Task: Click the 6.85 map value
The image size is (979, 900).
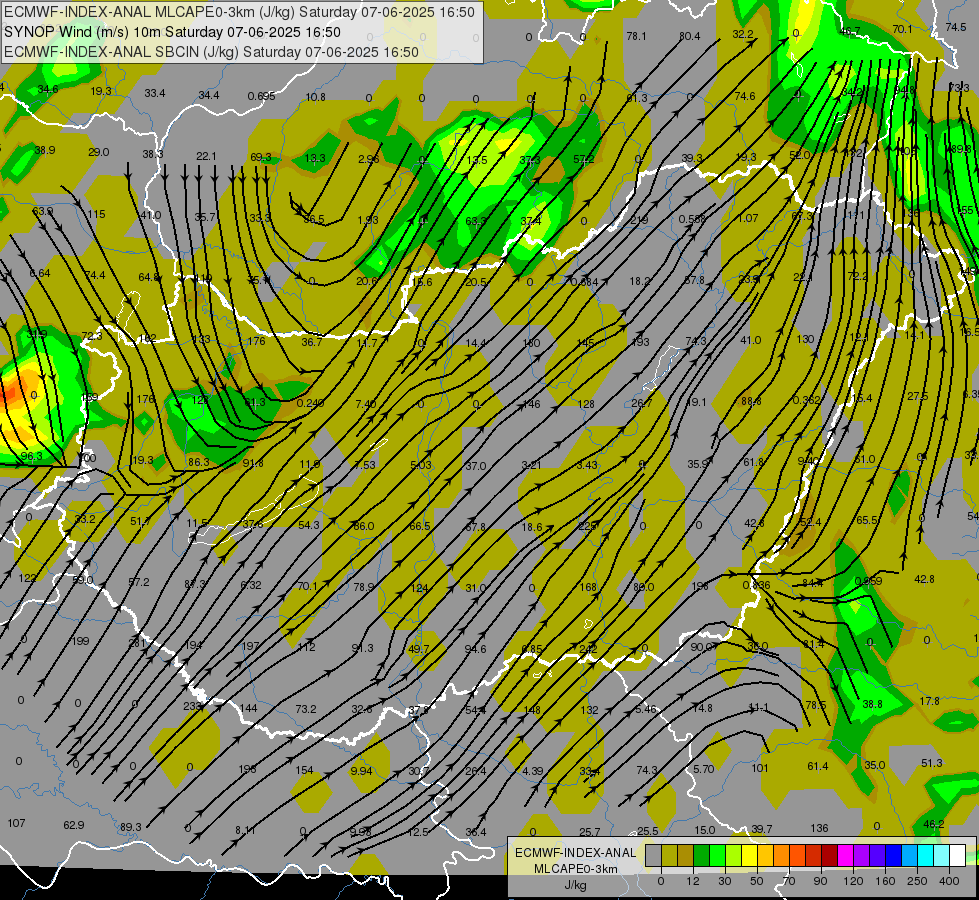Action: coord(531,649)
